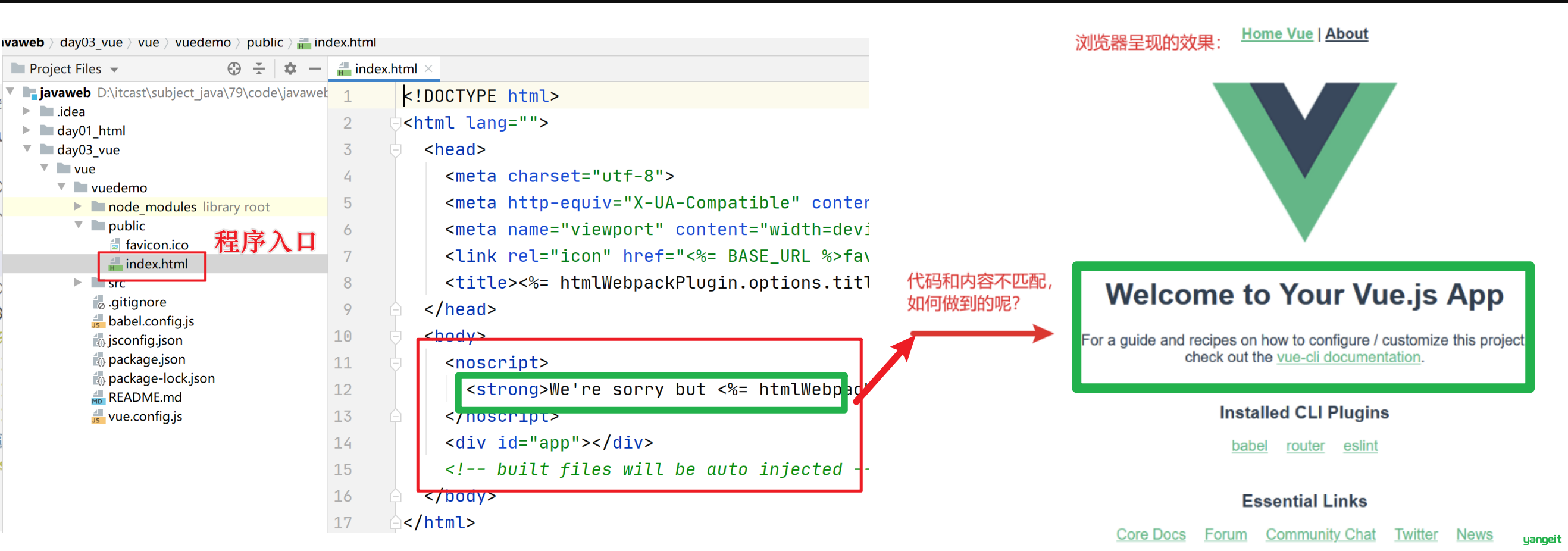Click the router plugin link

1305,446
